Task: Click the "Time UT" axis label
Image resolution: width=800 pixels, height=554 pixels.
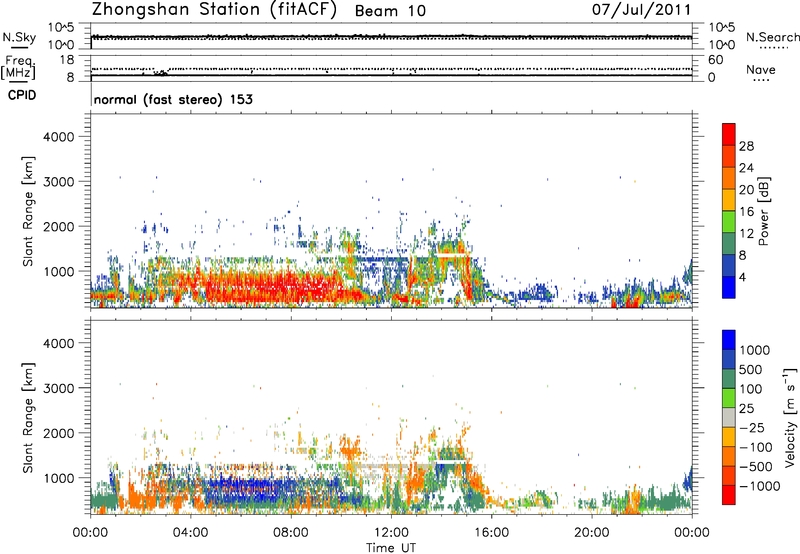Action: point(391,547)
